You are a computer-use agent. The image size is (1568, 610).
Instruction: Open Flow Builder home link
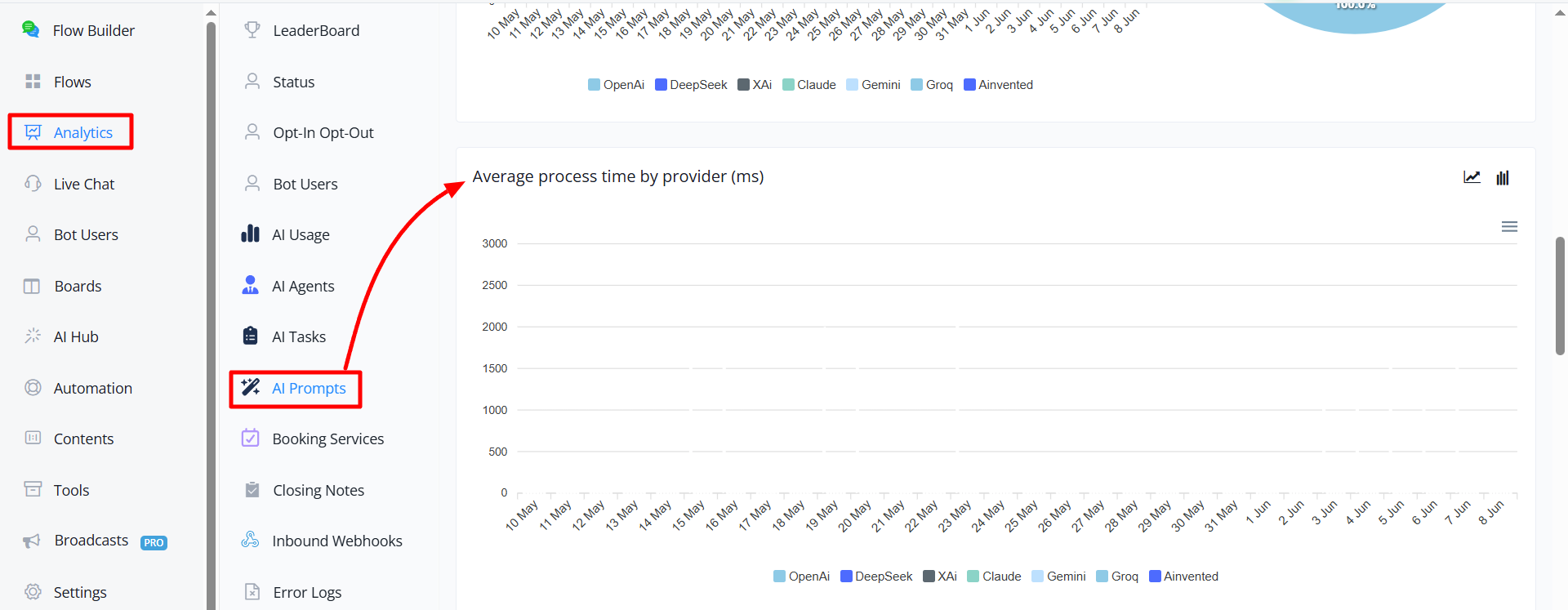tap(78, 30)
